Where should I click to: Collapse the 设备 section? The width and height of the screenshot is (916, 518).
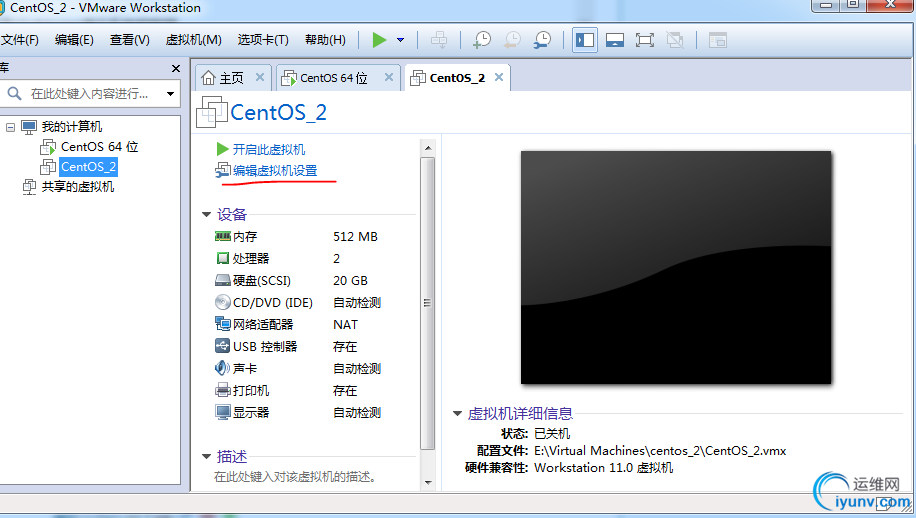206,214
